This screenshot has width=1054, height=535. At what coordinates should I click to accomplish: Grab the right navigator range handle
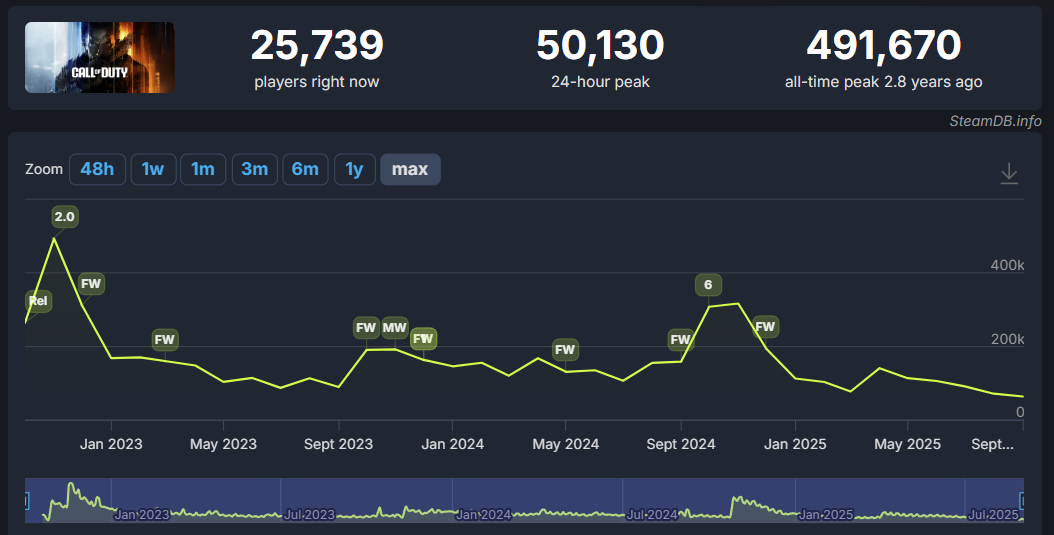(x=1022, y=501)
